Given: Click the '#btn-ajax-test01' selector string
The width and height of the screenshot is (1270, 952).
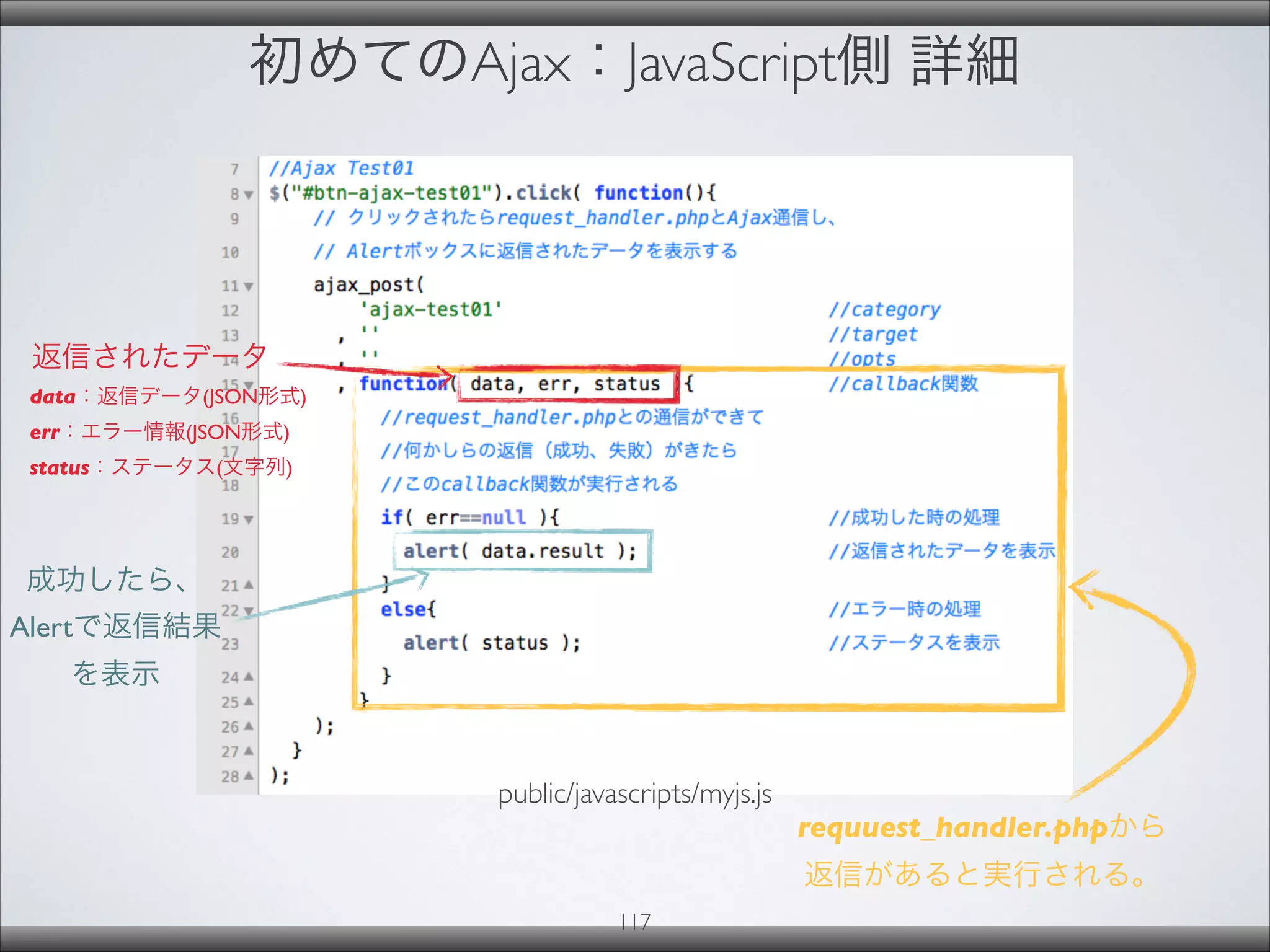Looking at the screenshot, I should (x=392, y=193).
